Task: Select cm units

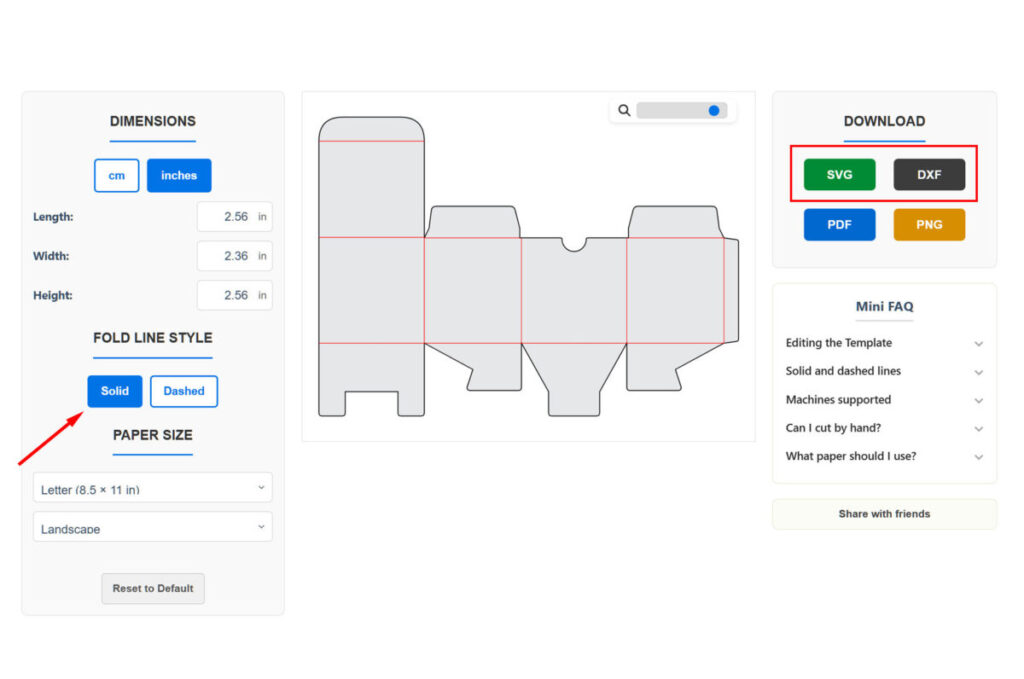Action: 117,175
